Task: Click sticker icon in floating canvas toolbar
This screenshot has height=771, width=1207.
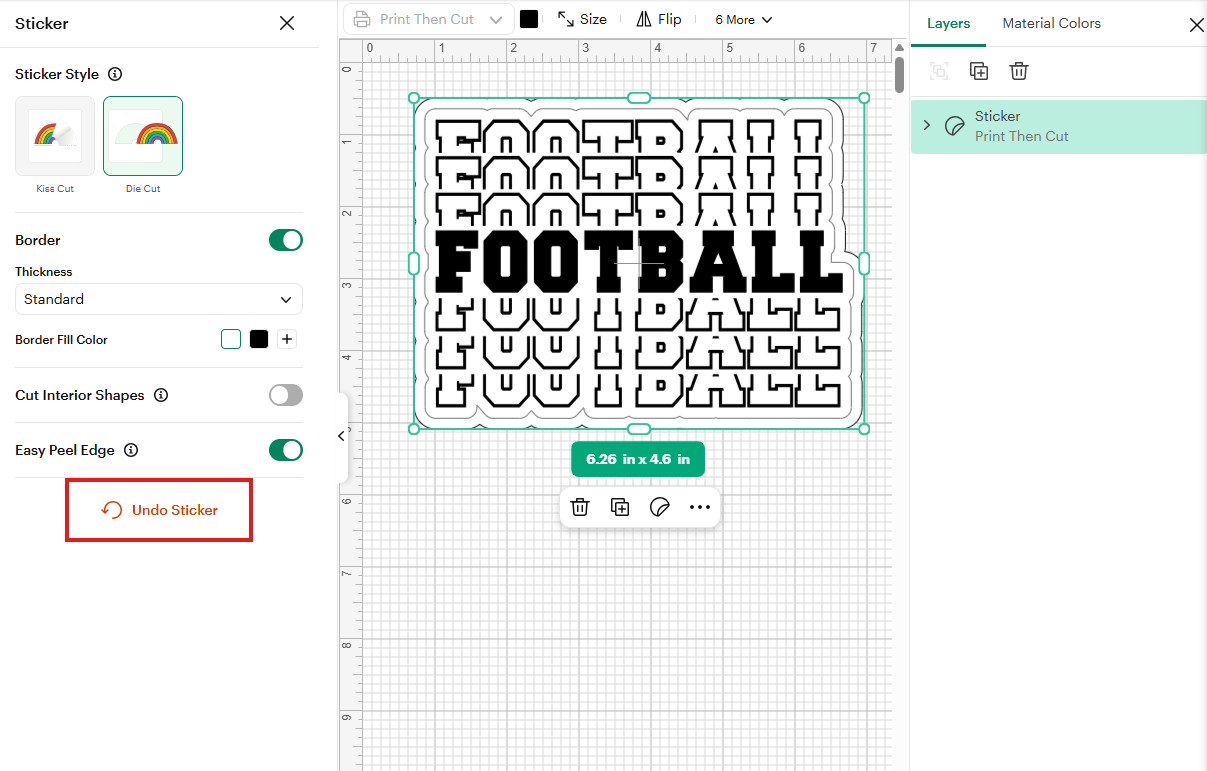Action: pyautogui.click(x=659, y=507)
